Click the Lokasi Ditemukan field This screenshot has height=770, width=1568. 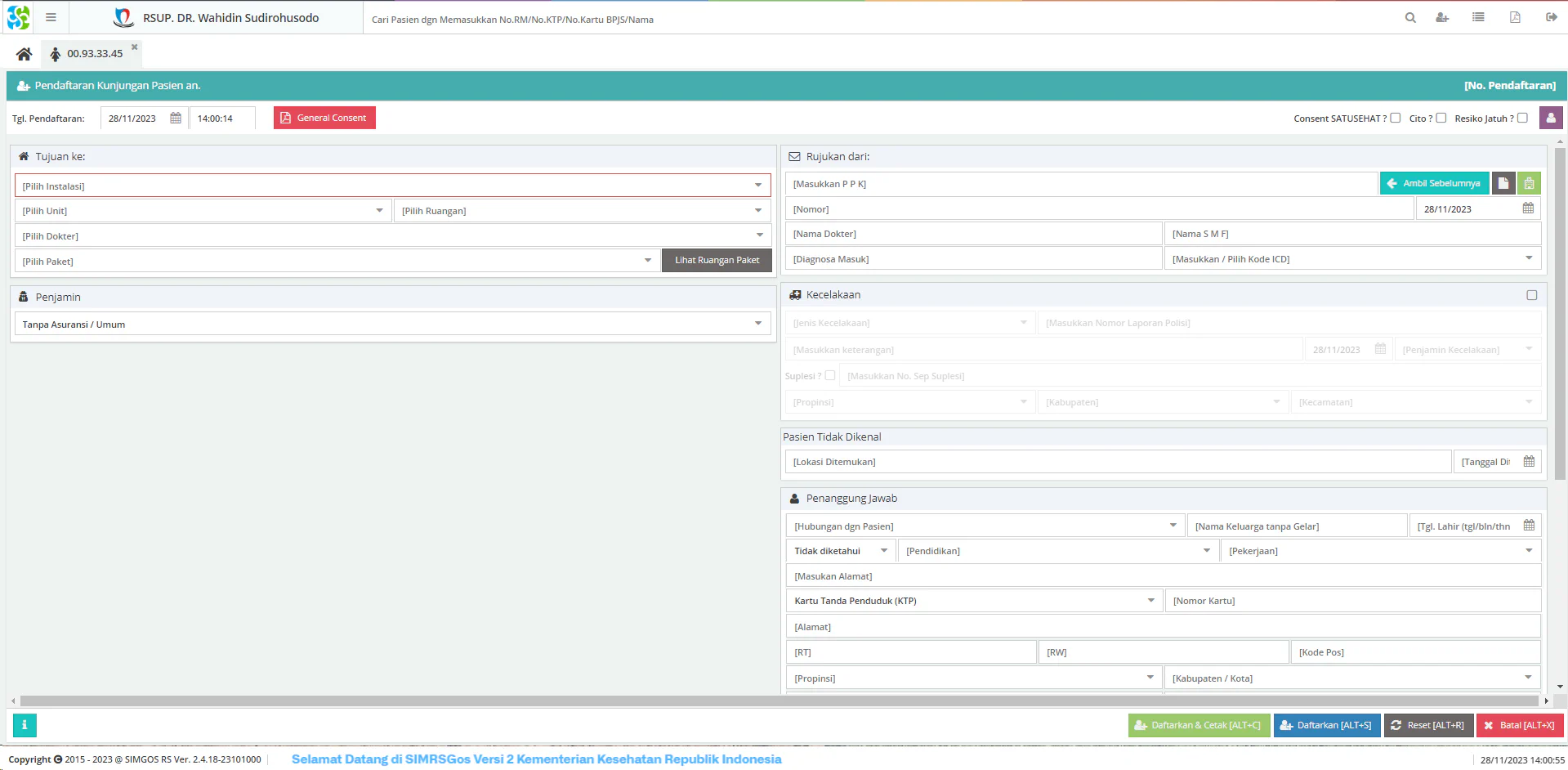tap(1118, 462)
